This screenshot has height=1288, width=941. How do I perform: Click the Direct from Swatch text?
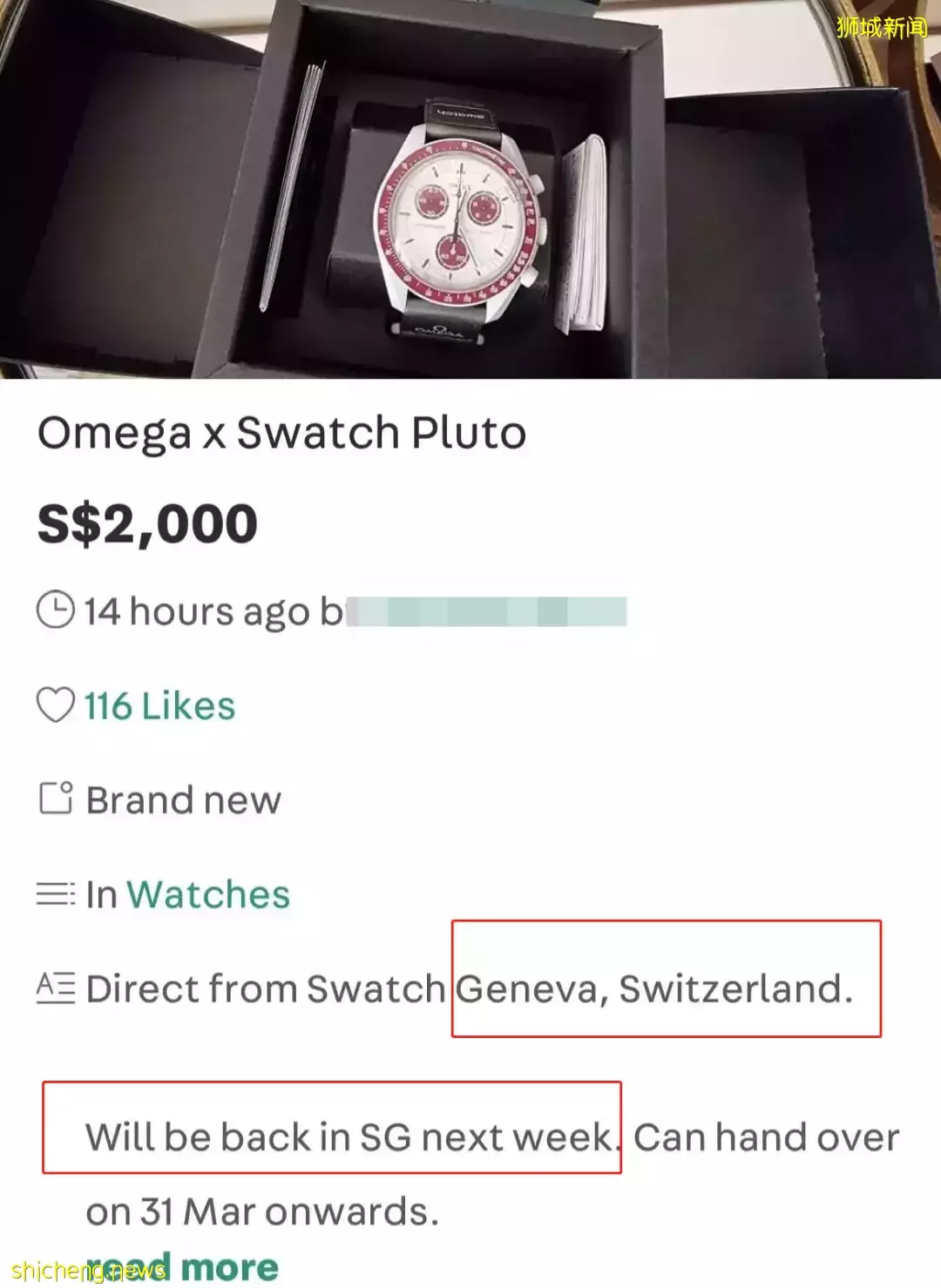click(266, 988)
